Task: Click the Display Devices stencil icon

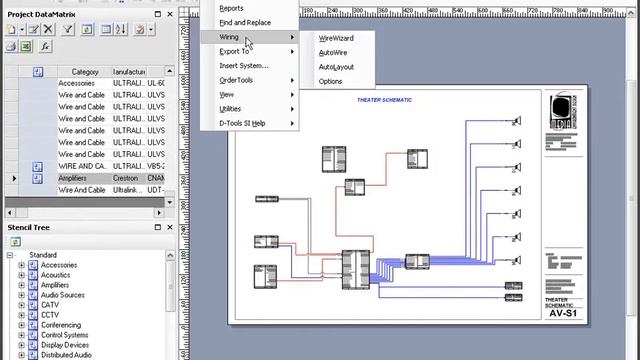Action: point(33,345)
